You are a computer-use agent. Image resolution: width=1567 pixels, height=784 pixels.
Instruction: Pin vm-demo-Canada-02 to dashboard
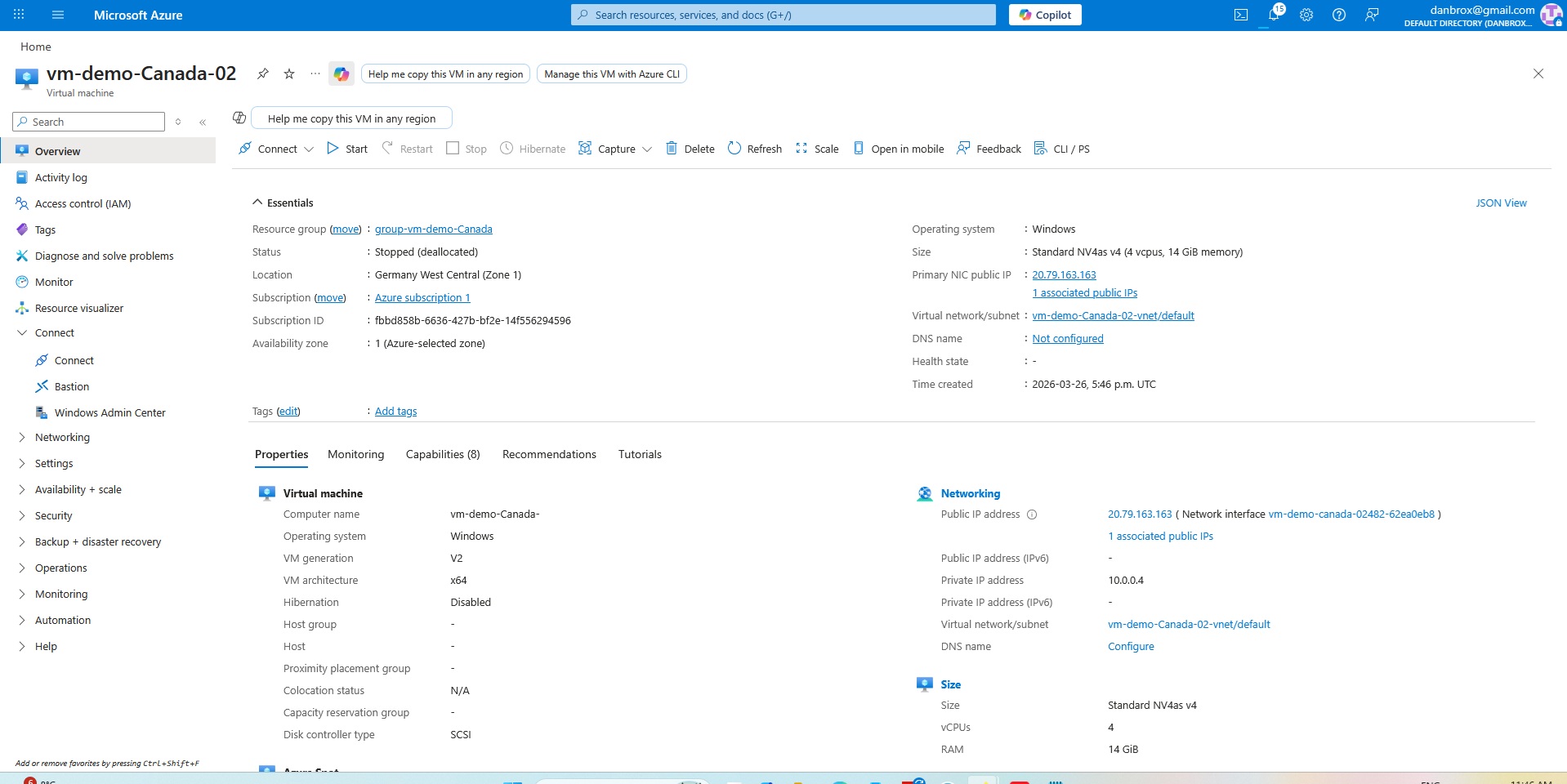click(263, 73)
